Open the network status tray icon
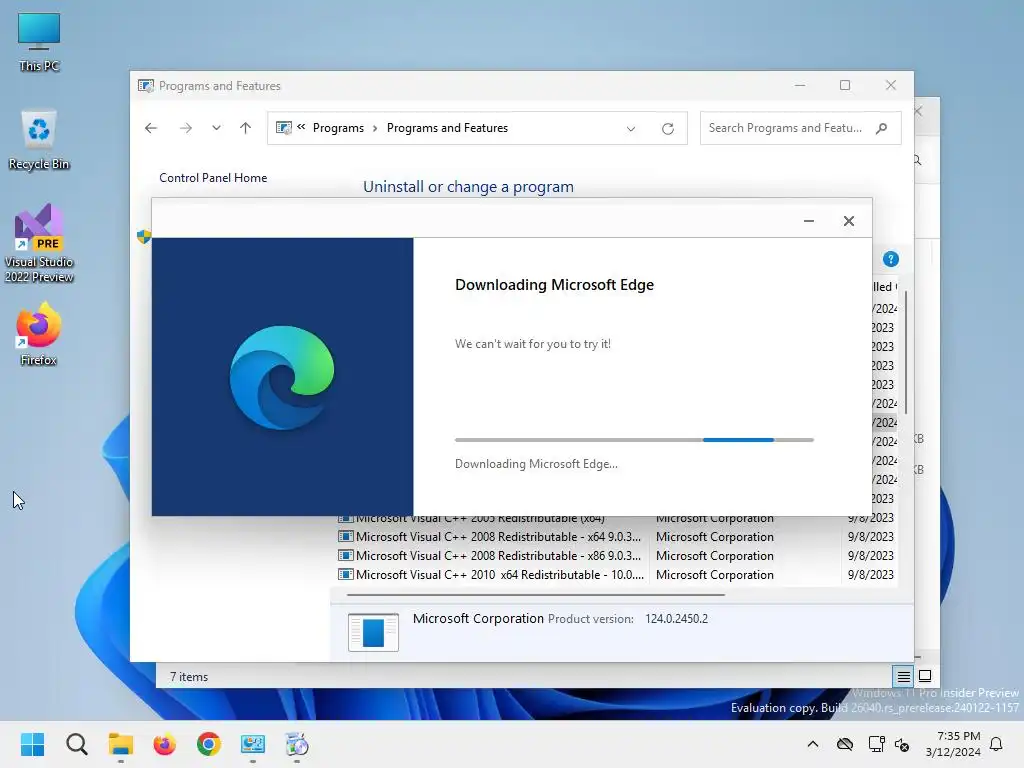Viewport: 1024px width, 768px height. coord(876,744)
